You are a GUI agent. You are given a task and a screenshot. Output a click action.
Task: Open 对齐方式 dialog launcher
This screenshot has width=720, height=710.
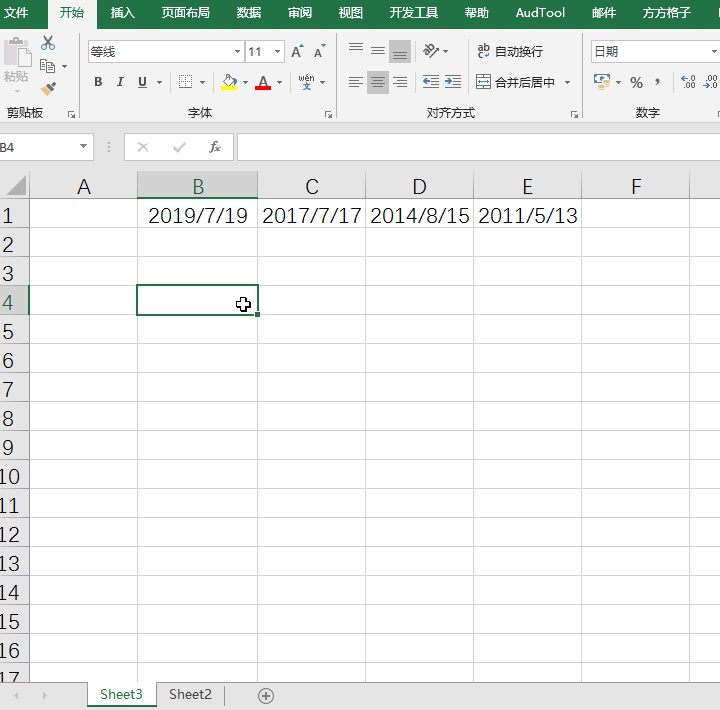point(574,115)
